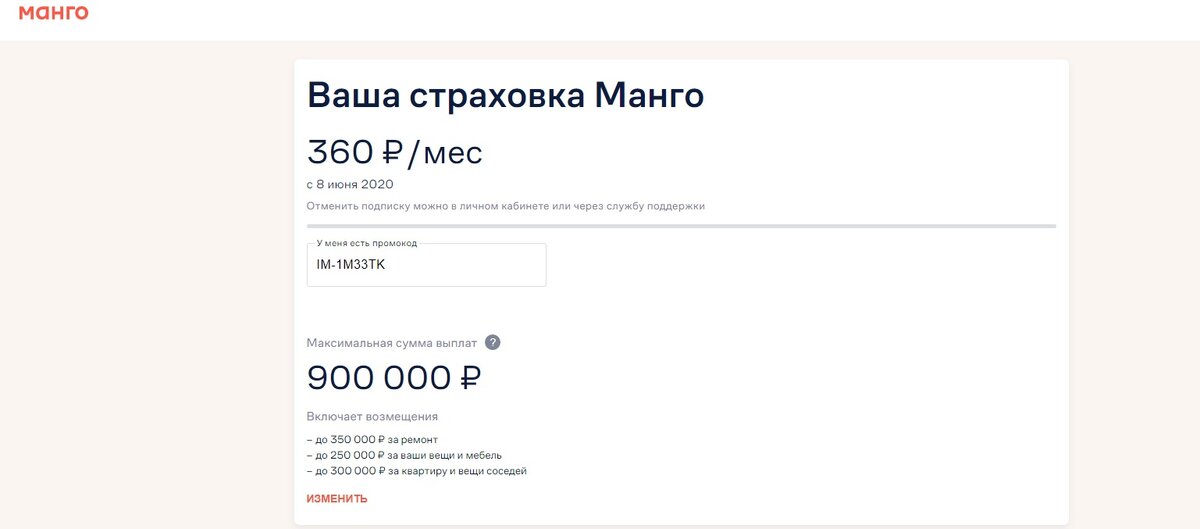1200x529 pixels.
Task: Click the Включает возмещения caption
Action: point(372,416)
